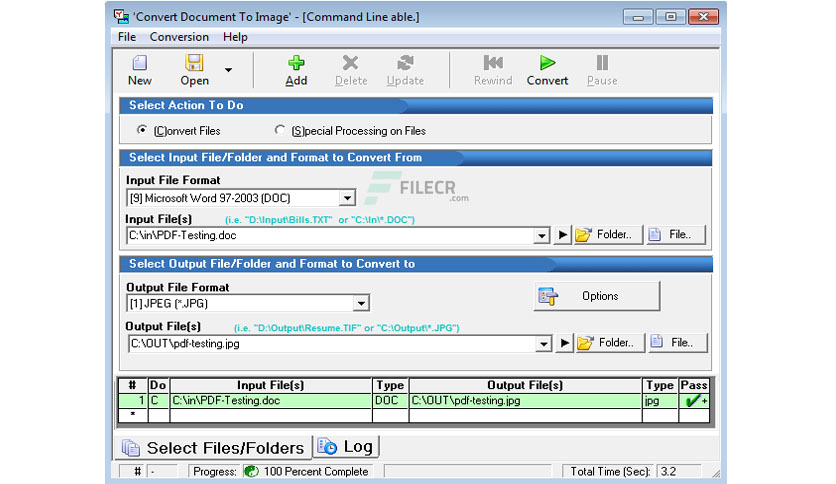Viewport: 836px width, 484px height.
Task: Click the new row asterisk cell
Action: coord(133,415)
